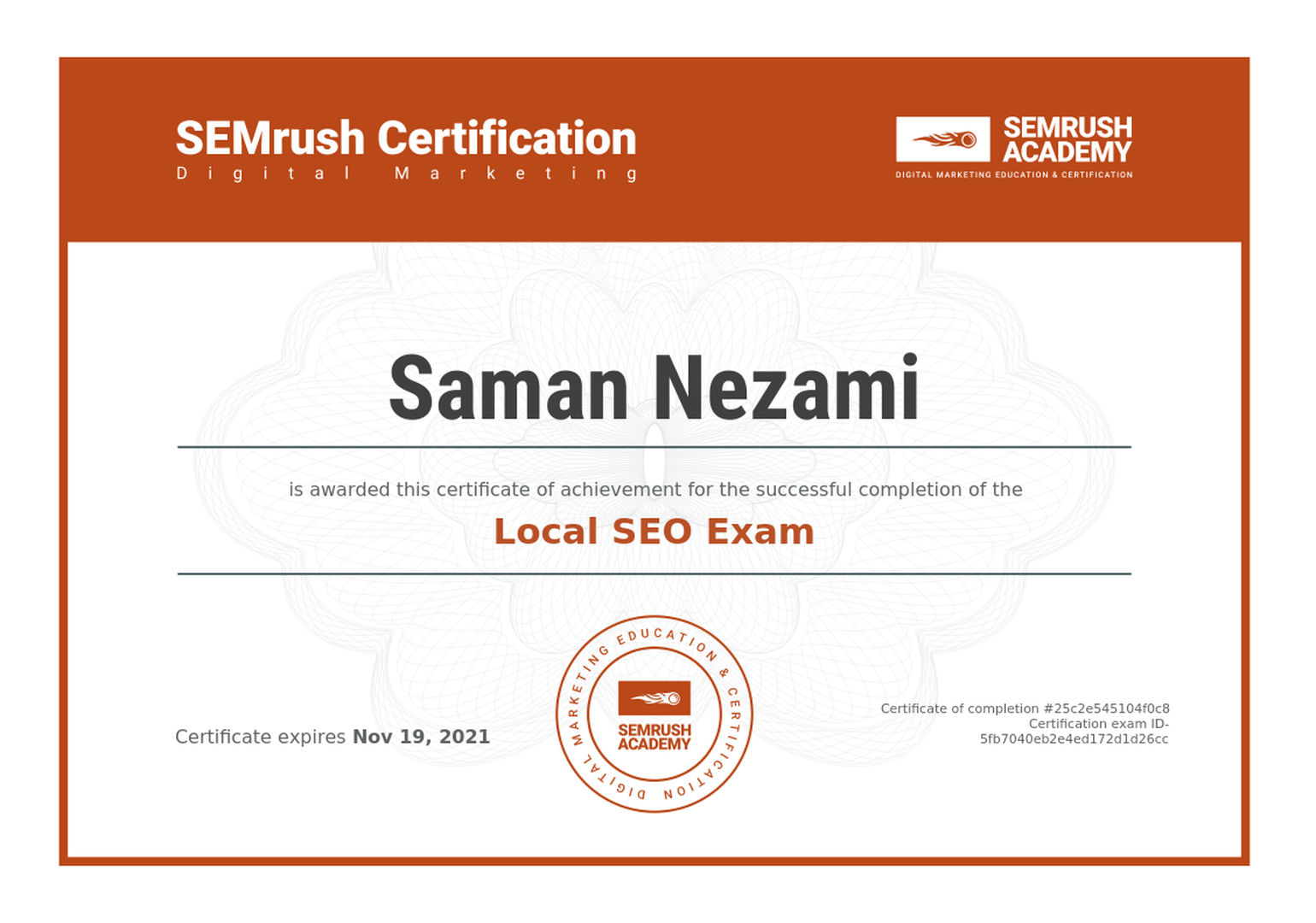This screenshot has height=923, width=1316.
Task: Click the SEMrush fireball logo in the header
Action: (943, 139)
